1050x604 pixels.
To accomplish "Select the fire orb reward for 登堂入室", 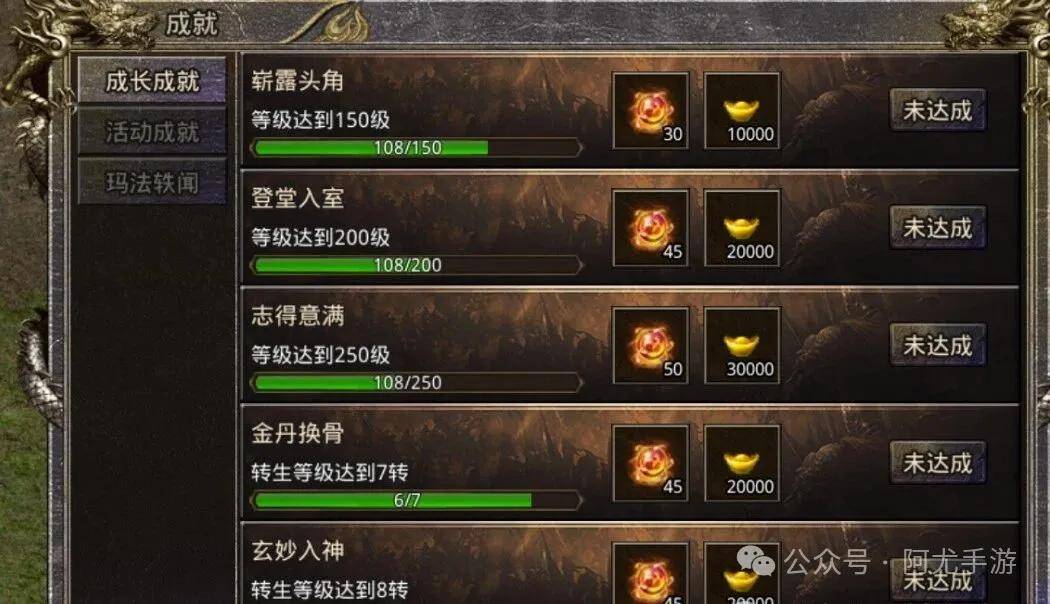I will pos(650,228).
